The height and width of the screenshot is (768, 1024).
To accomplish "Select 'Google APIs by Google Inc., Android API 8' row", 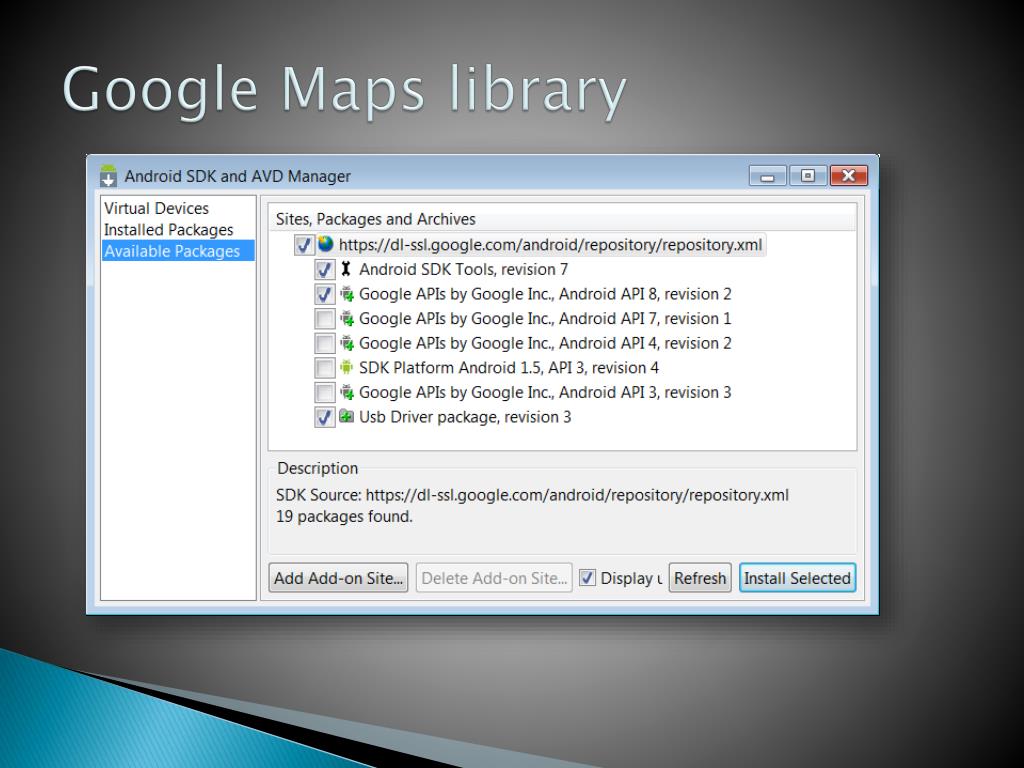I will pos(545,294).
